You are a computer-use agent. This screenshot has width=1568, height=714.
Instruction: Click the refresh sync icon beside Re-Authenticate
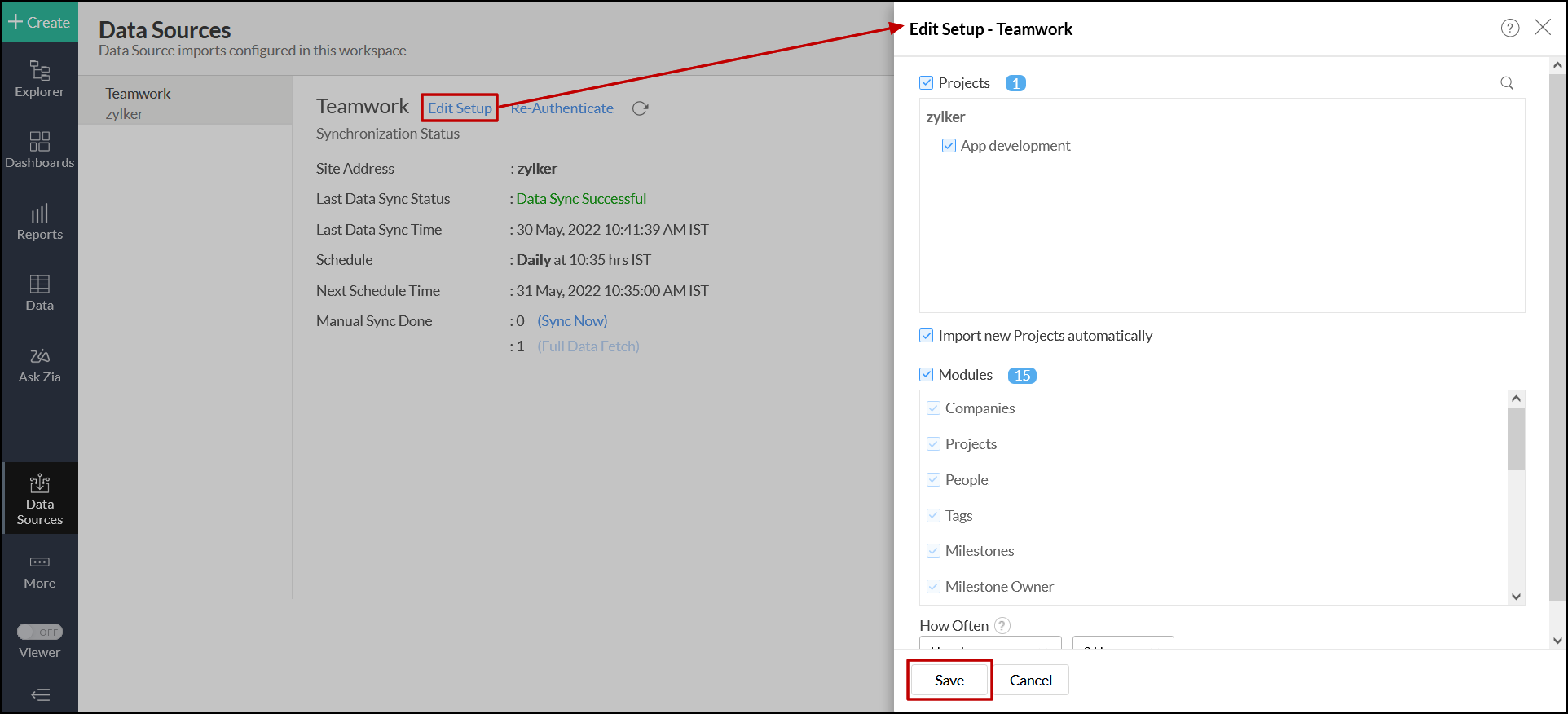point(641,108)
